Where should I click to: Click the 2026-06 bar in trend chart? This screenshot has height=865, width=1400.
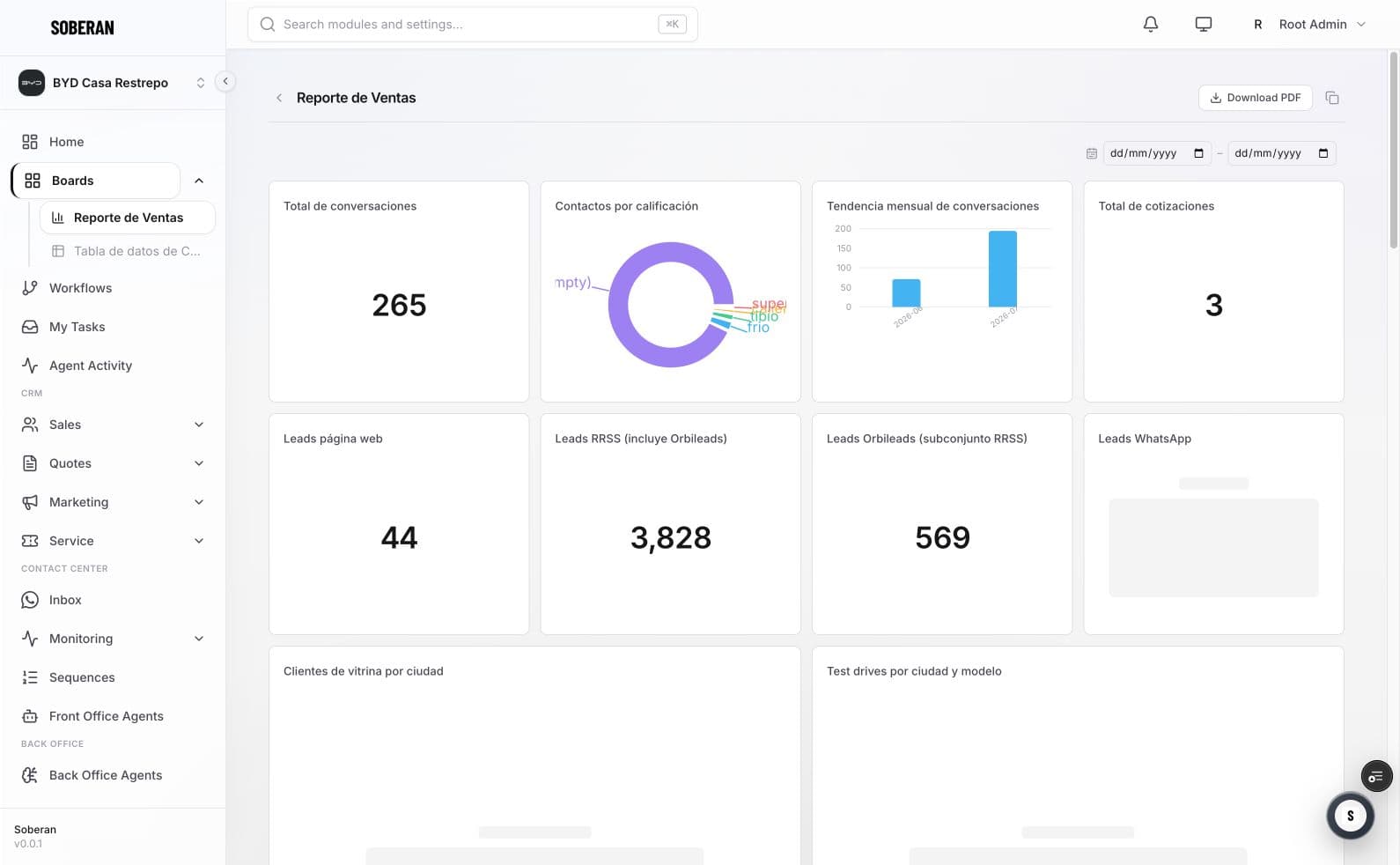[x=906, y=292]
